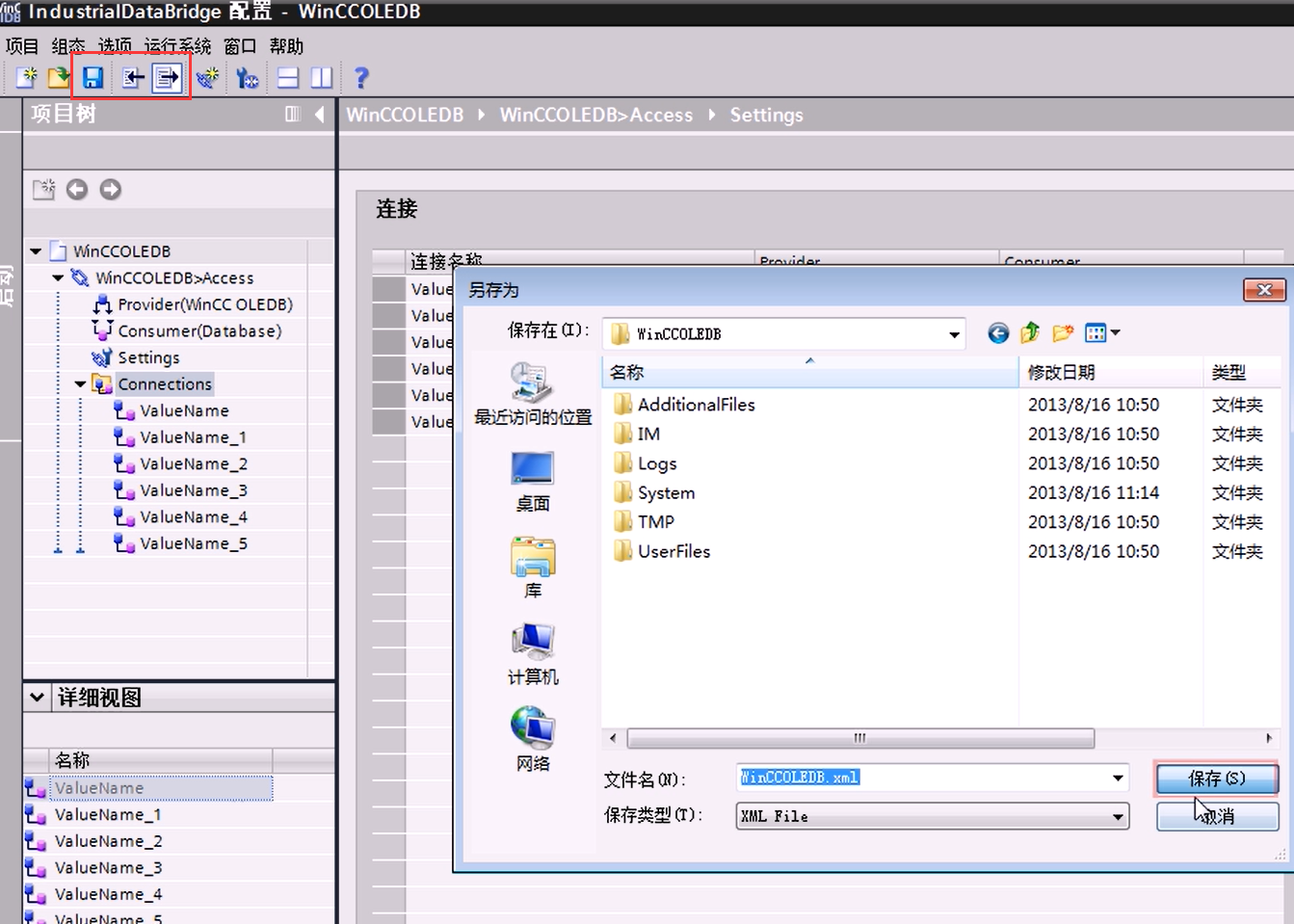Click the 最近访问的位置 shortcut
Viewport: 1294px width, 924px height.
click(x=533, y=395)
